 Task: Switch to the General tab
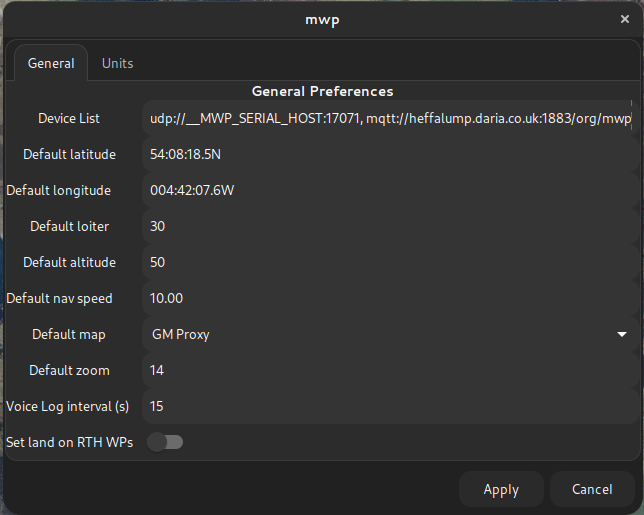pos(51,63)
